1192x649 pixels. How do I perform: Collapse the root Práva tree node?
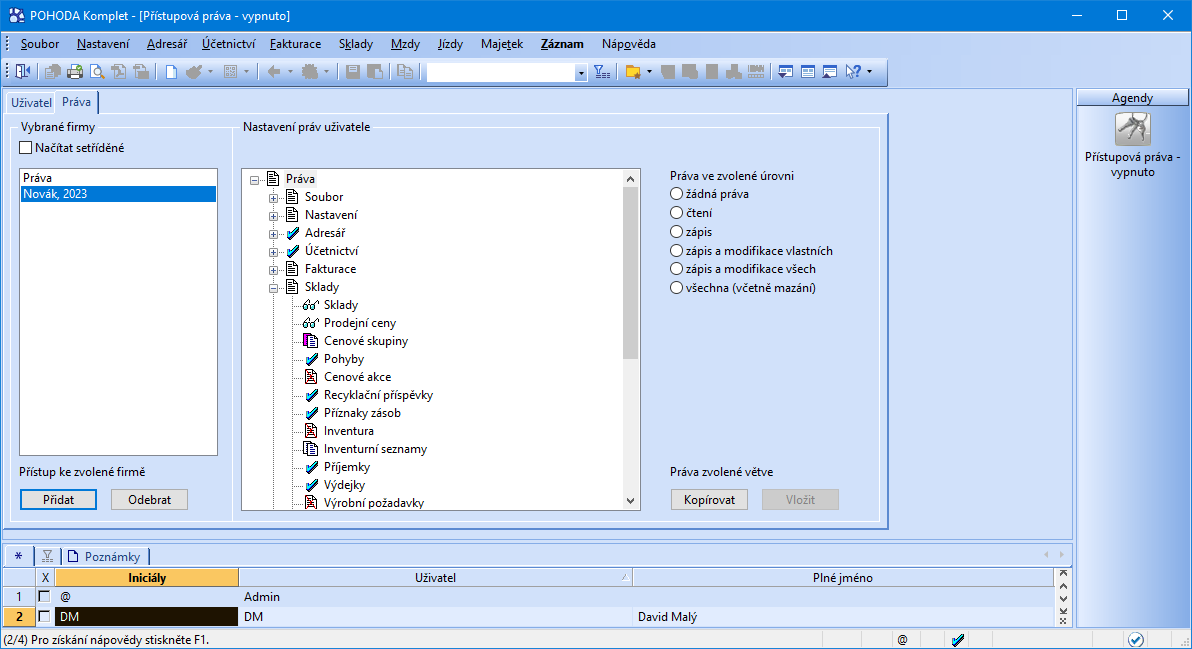(255, 180)
